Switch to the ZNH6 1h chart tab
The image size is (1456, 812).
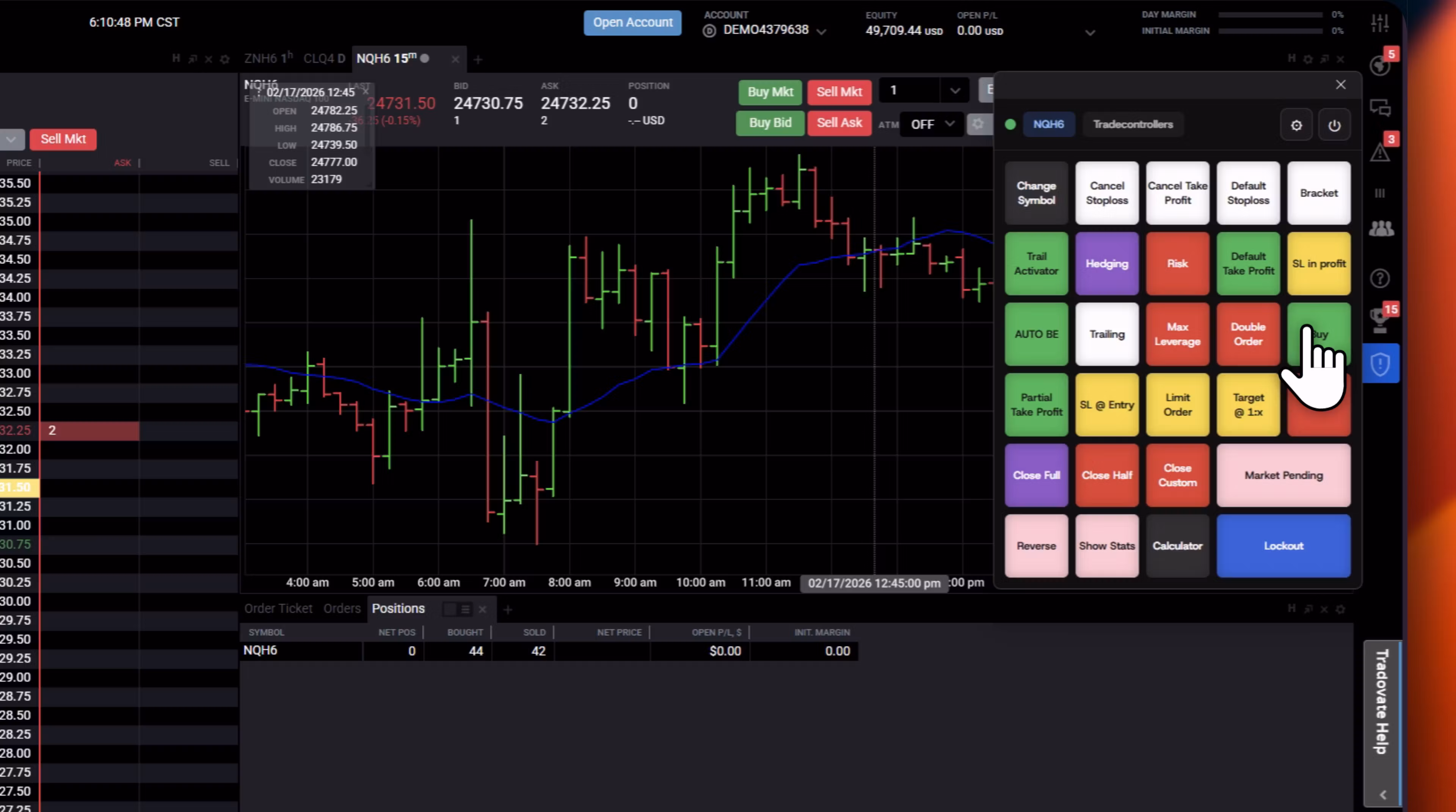coord(266,58)
